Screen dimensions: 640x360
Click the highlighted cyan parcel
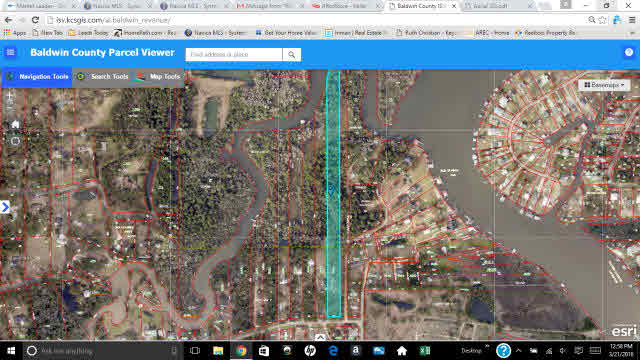pyautogui.click(x=333, y=193)
